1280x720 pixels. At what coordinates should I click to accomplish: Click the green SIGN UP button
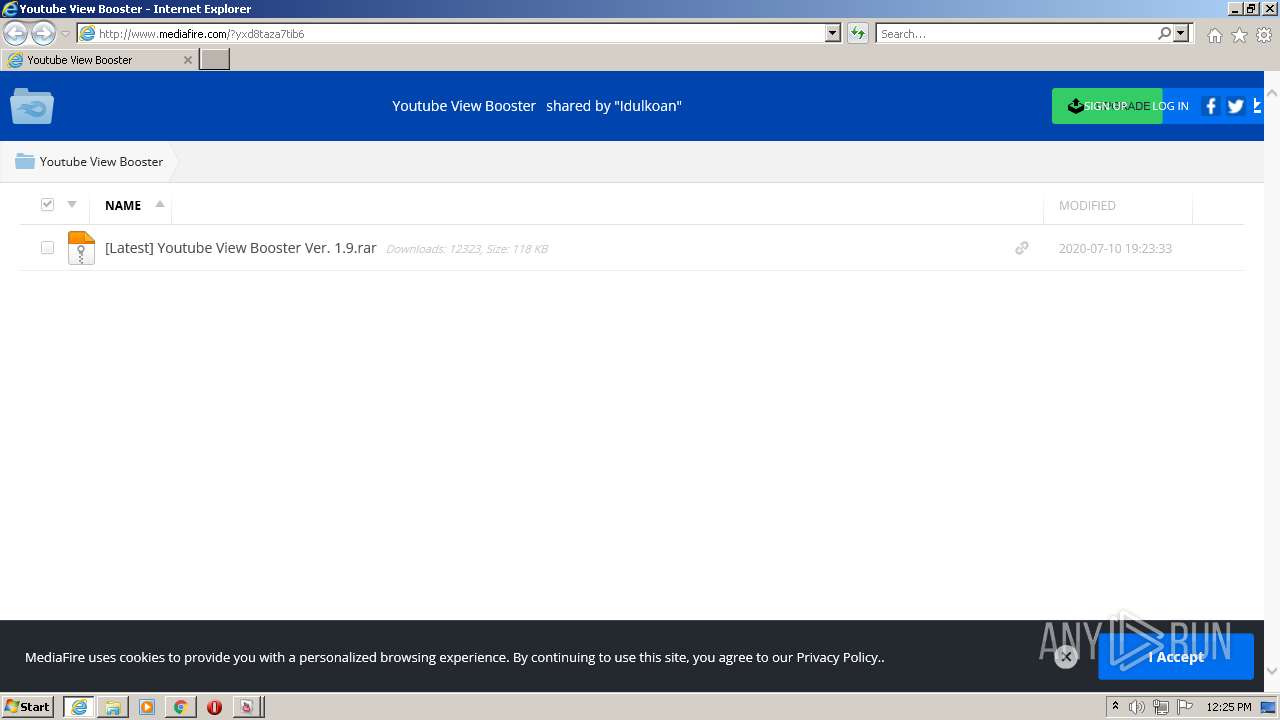tap(1107, 106)
